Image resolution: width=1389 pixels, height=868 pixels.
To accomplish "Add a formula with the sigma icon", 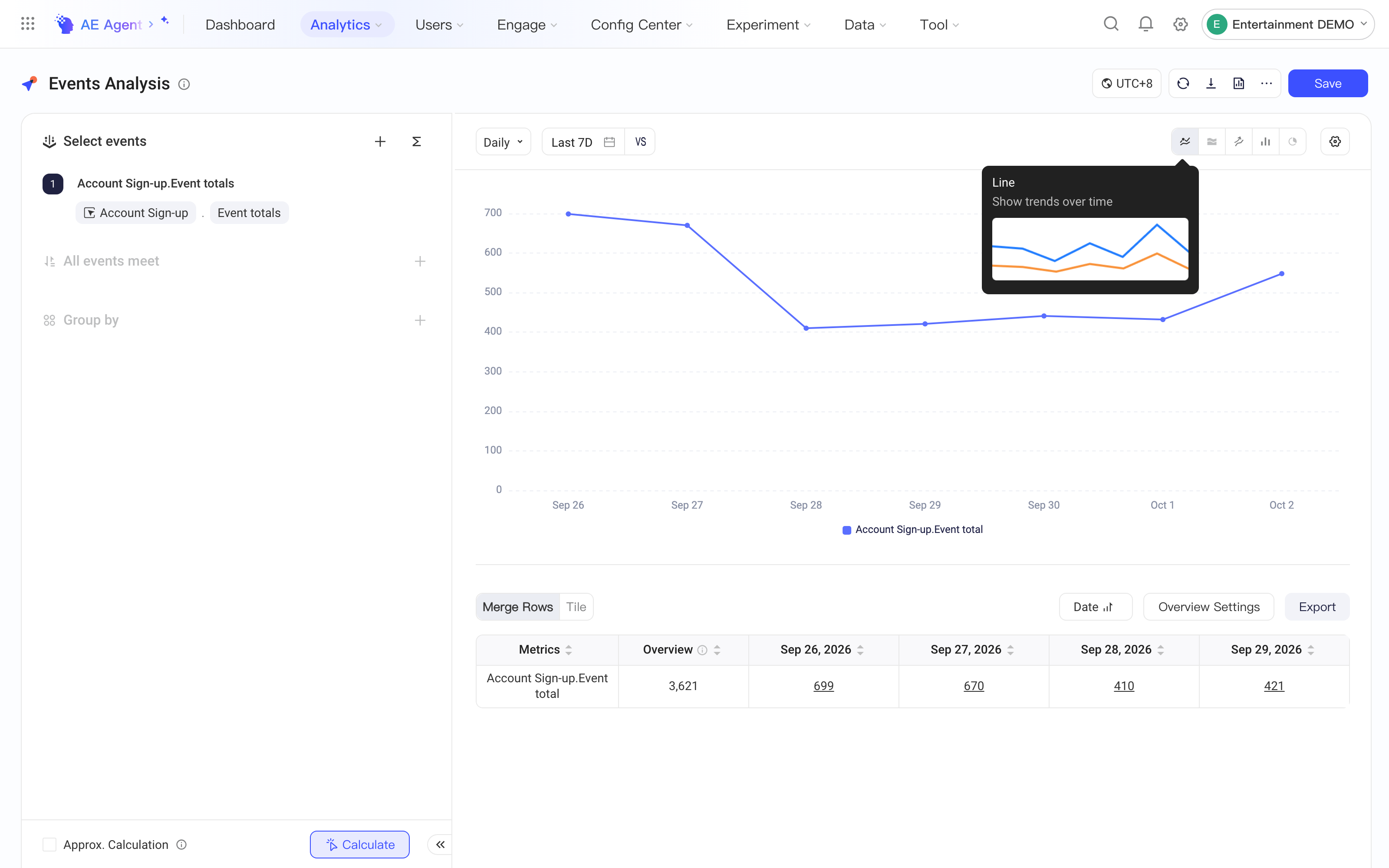I will (417, 141).
